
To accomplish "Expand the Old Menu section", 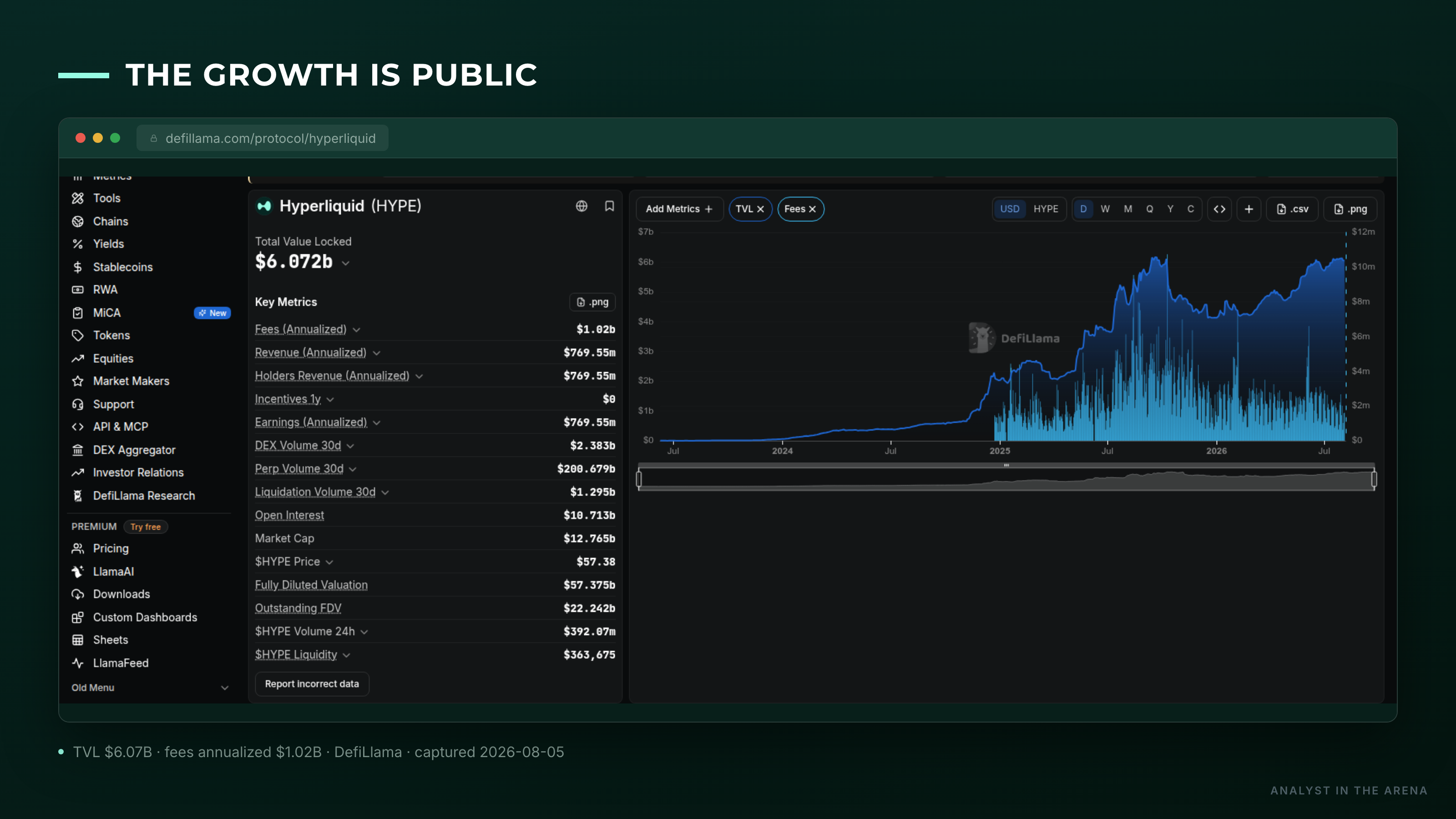I will click(150, 688).
